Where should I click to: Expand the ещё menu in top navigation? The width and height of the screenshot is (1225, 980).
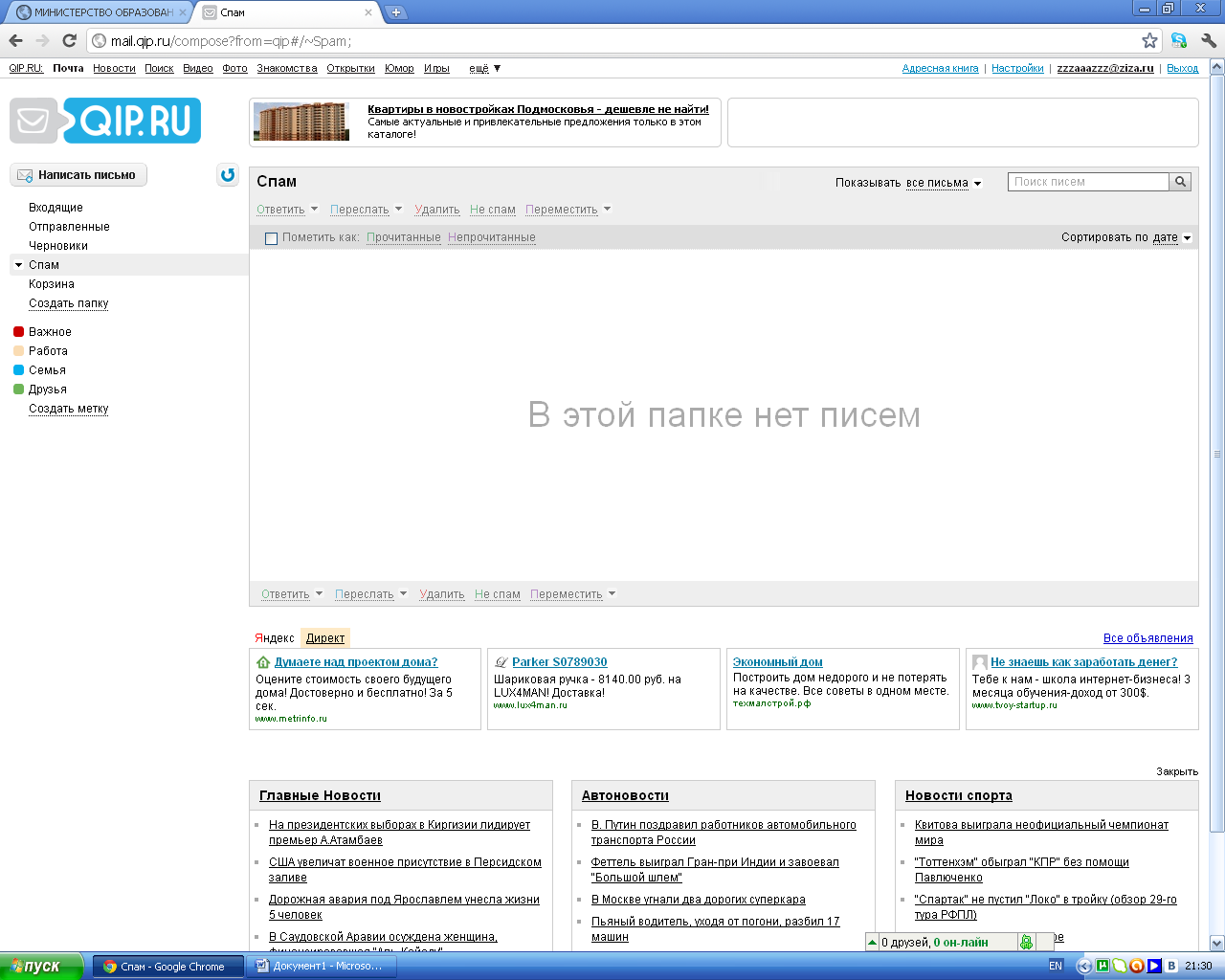coord(485,68)
